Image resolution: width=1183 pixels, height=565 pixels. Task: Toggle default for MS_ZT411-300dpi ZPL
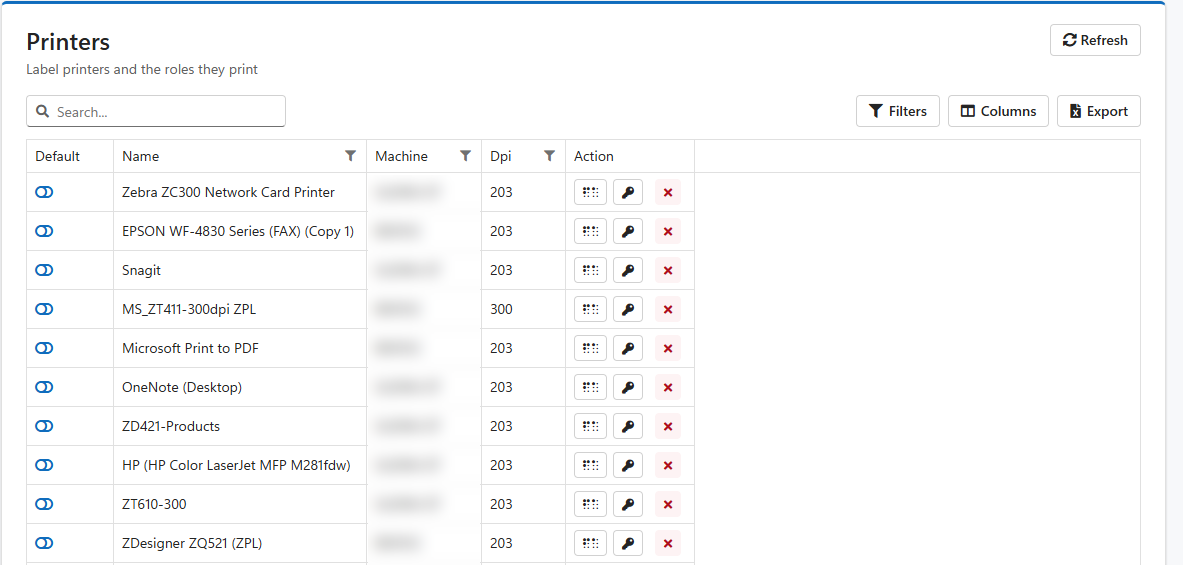coord(45,309)
